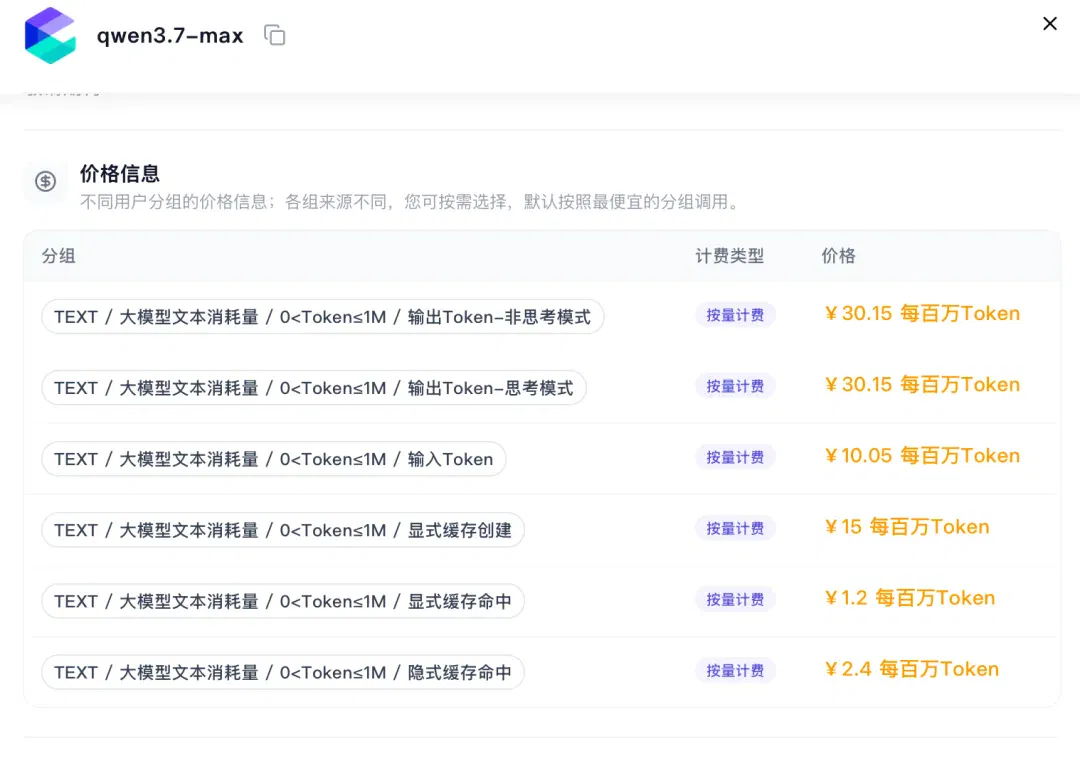Click 按量计费 badge in 非思考模式 row

[x=735, y=315]
